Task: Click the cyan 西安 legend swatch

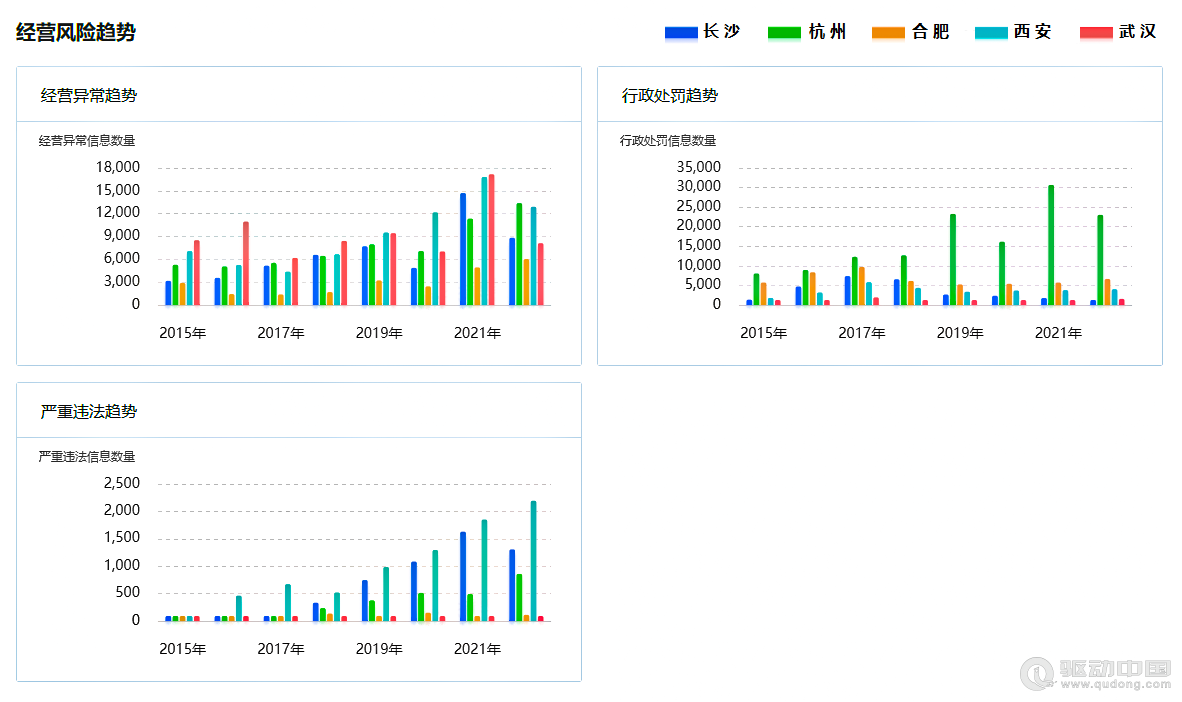Action: tap(991, 32)
